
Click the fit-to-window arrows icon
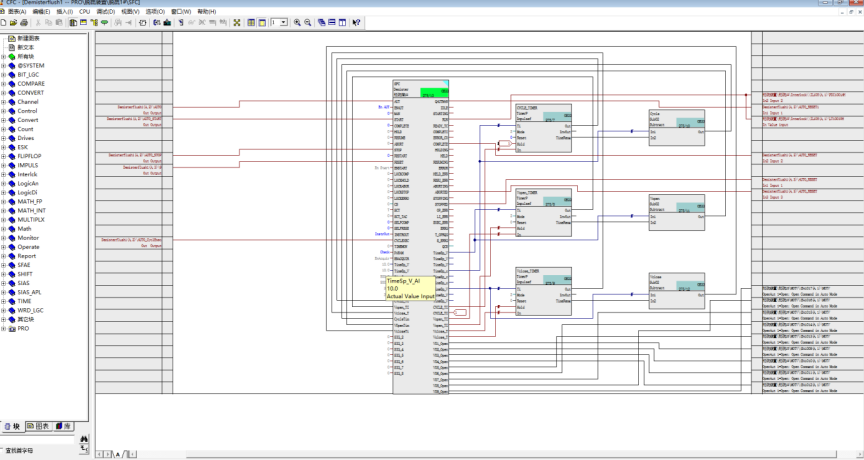tap(237, 23)
